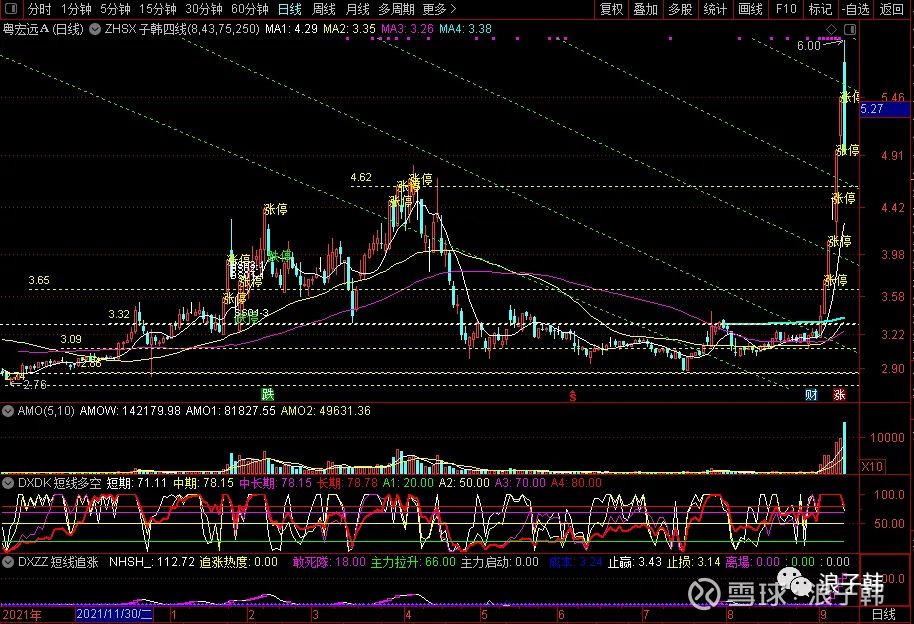Open the 更多 more periods dropdown
914x624 pixels.
[439, 9]
